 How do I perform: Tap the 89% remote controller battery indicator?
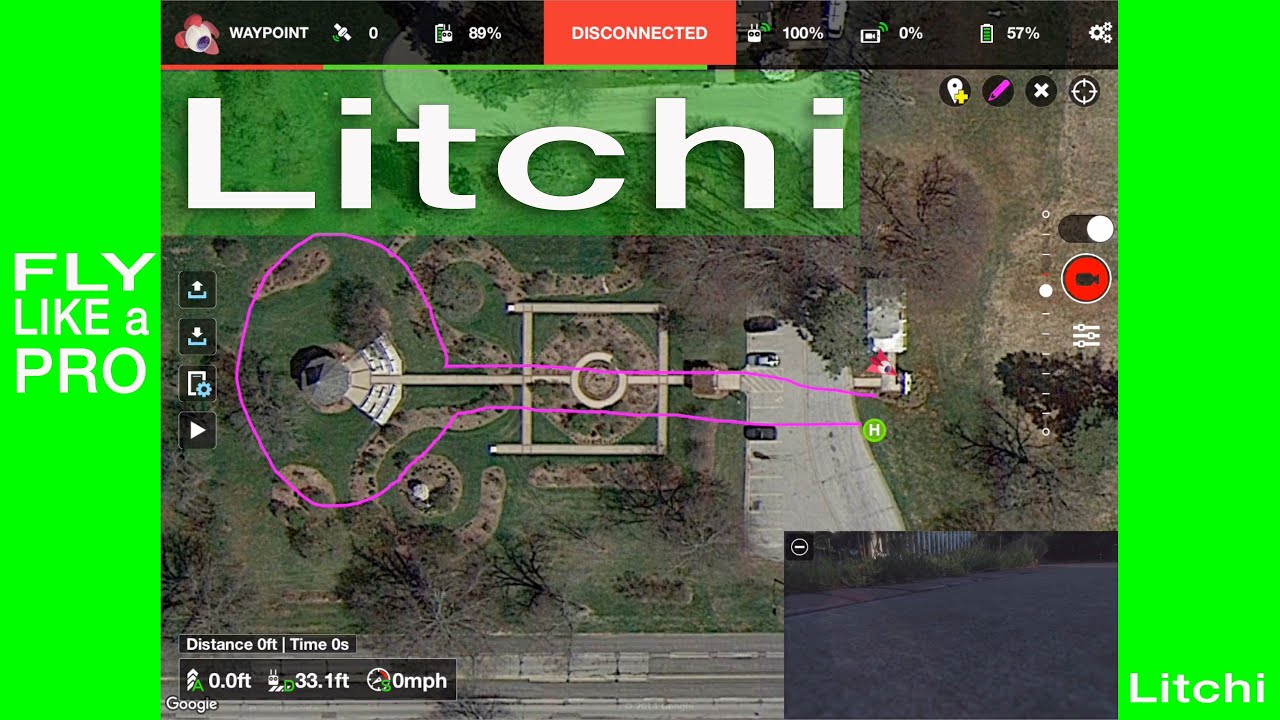pyautogui.click(x=468, y=33)
